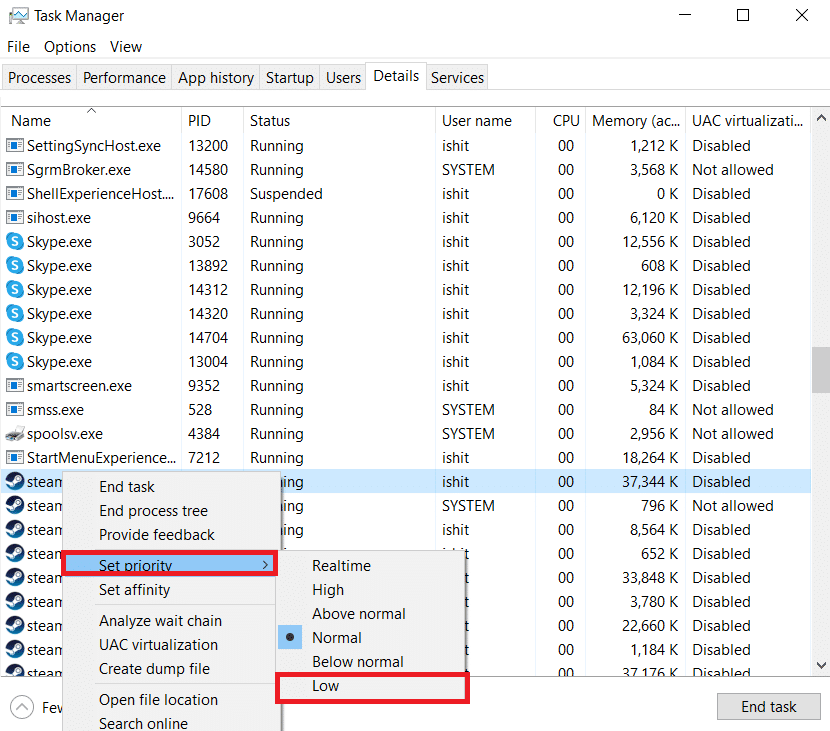The image size is (830, 731).
Task: Click the smss.exe process icon
Action: (x=15, y=410)
